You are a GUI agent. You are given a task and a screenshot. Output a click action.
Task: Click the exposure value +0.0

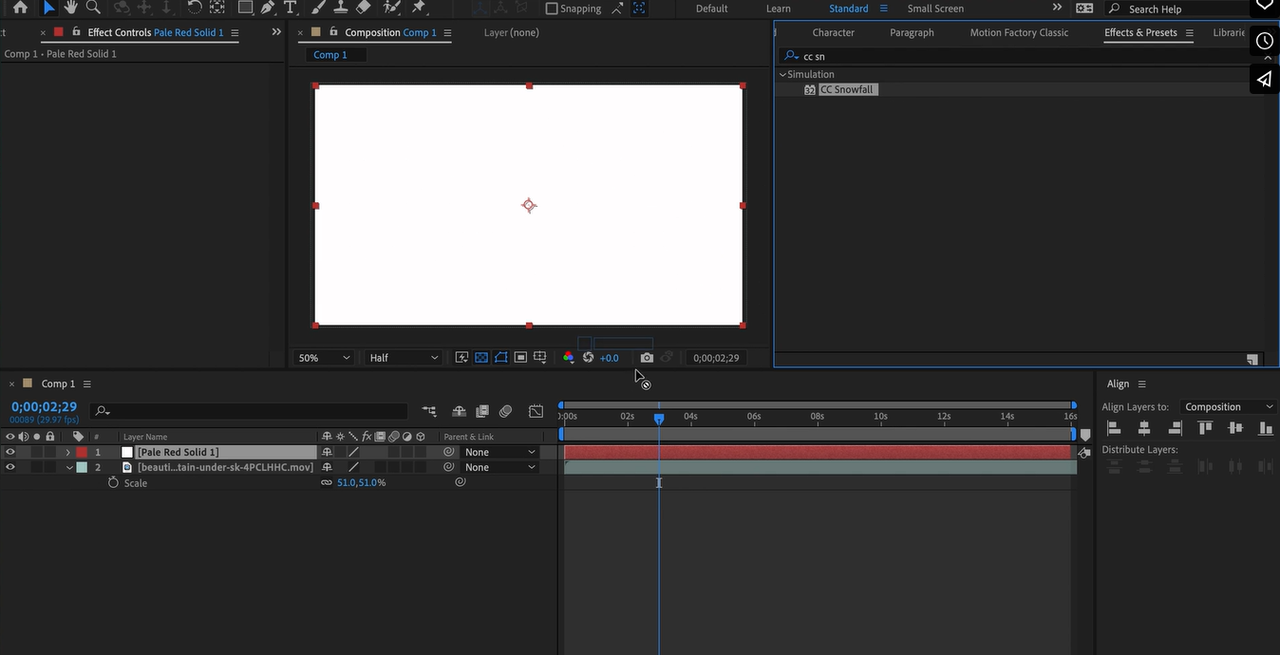609,358
